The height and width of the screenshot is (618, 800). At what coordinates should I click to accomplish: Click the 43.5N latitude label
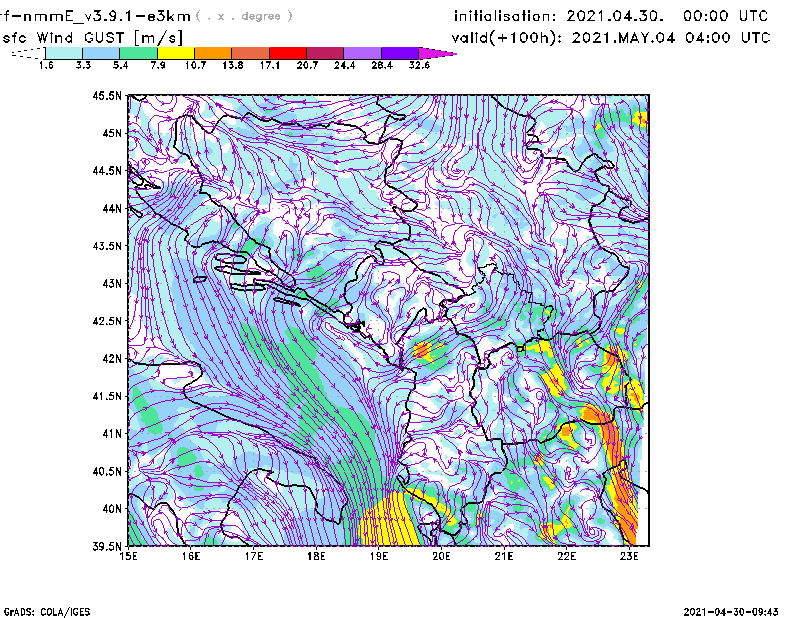[x=107, y=246]
